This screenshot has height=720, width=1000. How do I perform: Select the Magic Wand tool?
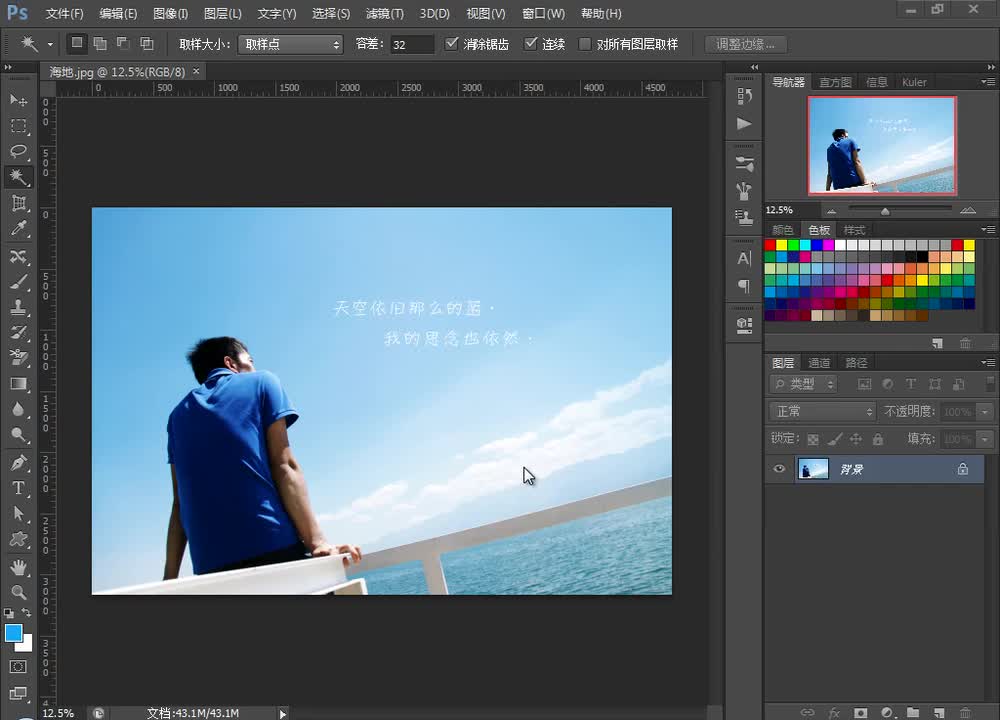19,177
